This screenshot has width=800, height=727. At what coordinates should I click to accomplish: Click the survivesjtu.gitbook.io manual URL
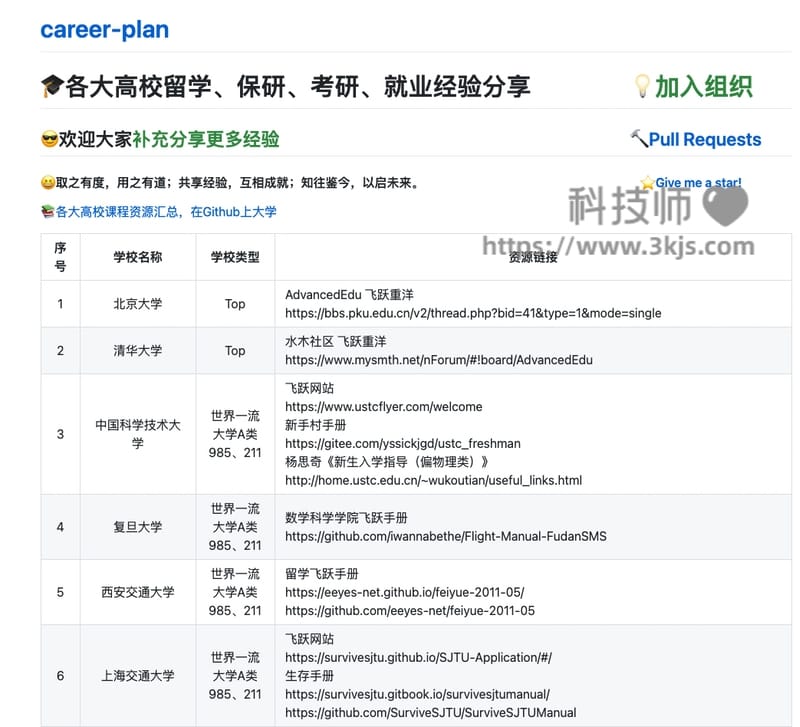tap(417, 694)
